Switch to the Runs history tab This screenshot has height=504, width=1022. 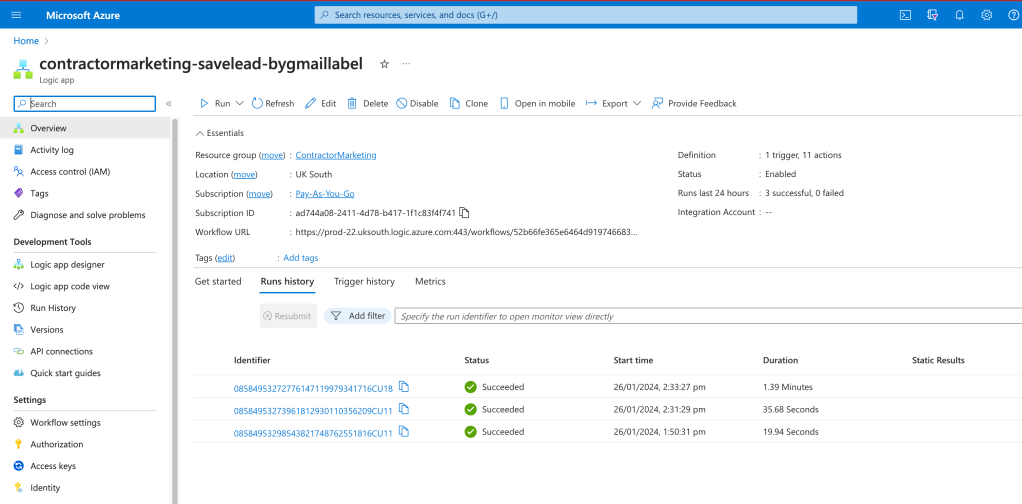pyautogui.click(x=287, y=282)
